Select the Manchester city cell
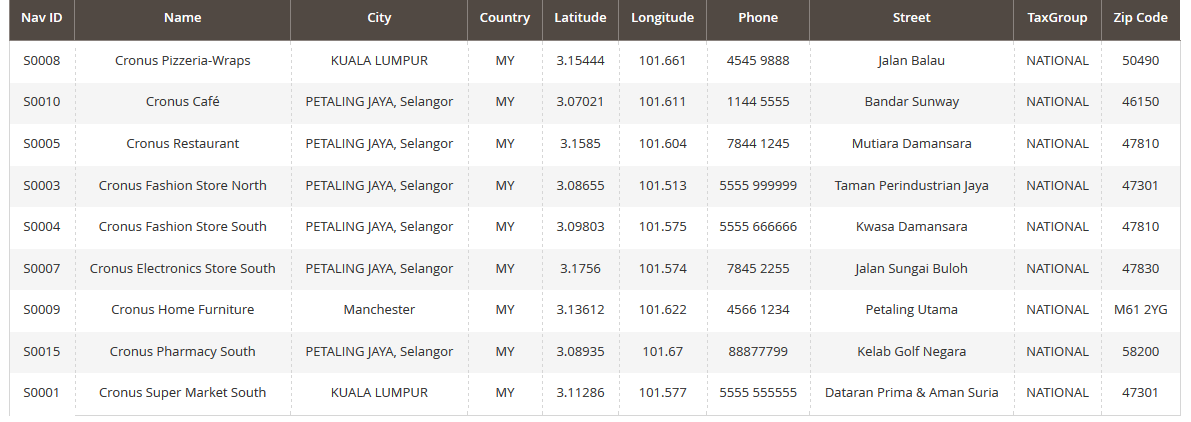The height and width of the screenshot is (422, 1191). point(379,310)
